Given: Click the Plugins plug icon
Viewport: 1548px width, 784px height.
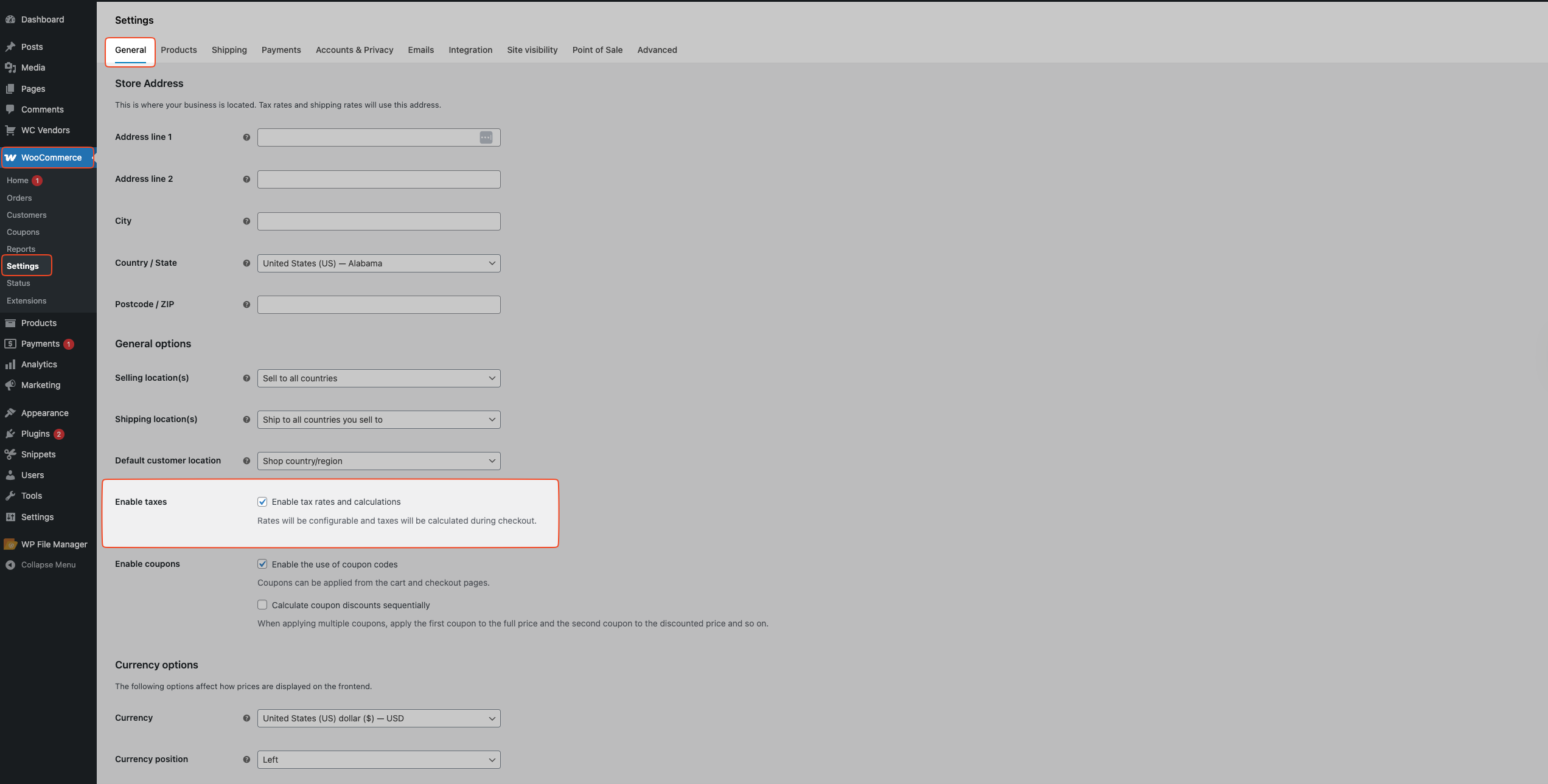Looking at the screenshot, I should coord(10,434).
